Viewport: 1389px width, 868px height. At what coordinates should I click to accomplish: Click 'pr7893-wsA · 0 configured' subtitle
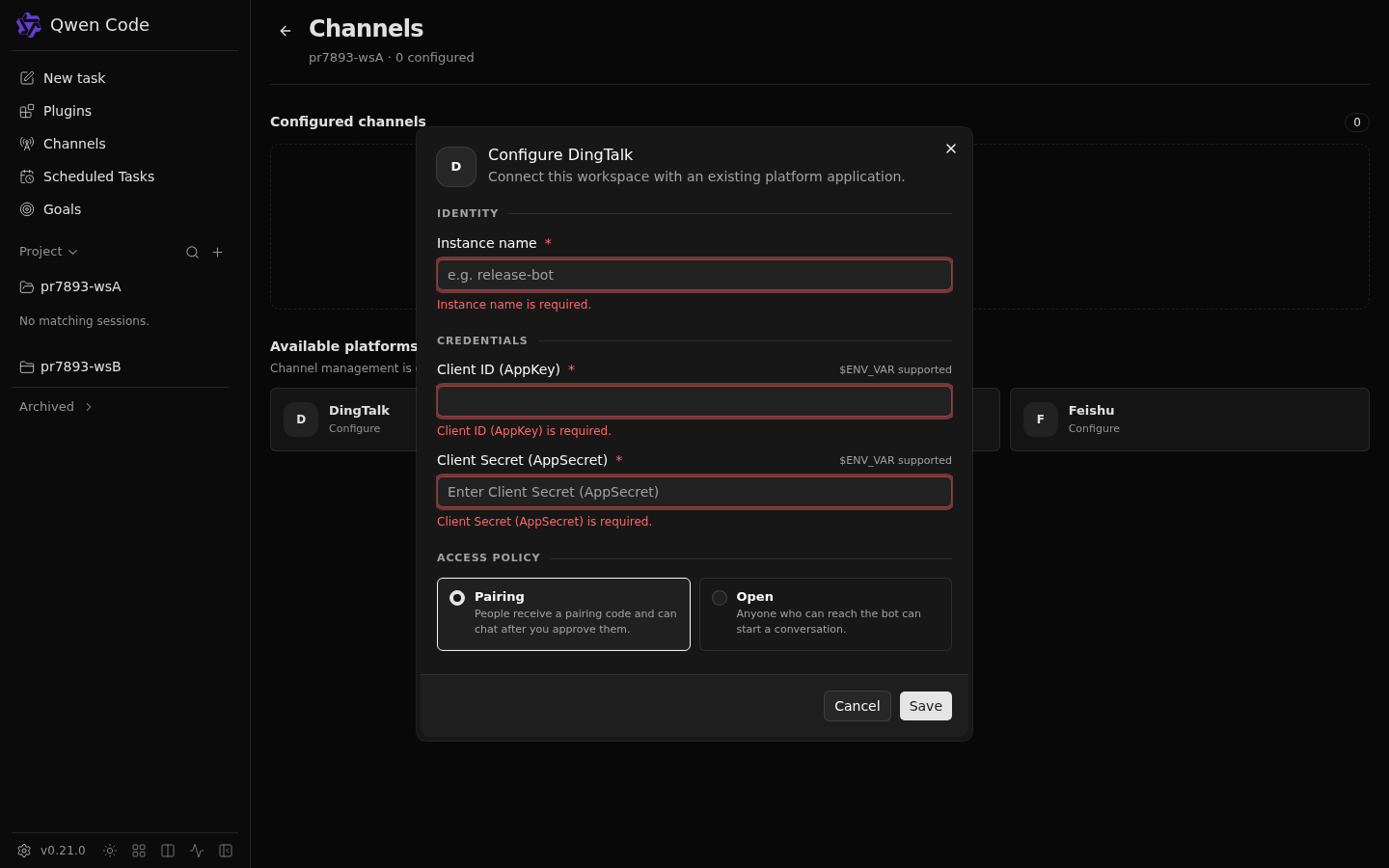pos(392,58)
